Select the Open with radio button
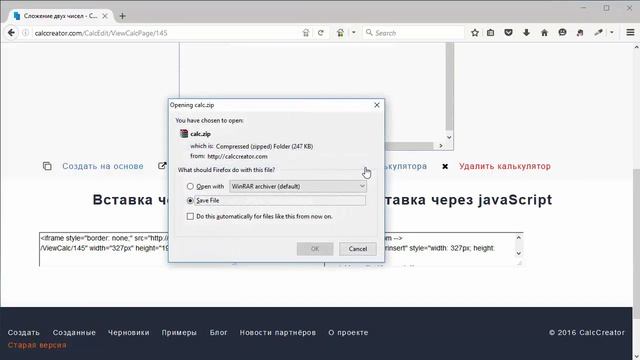This screenshot has width=640, height=360. 190,186
